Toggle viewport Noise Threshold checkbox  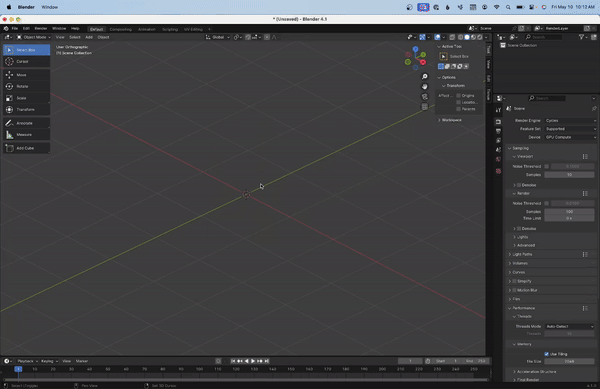[x=546, y=166]
